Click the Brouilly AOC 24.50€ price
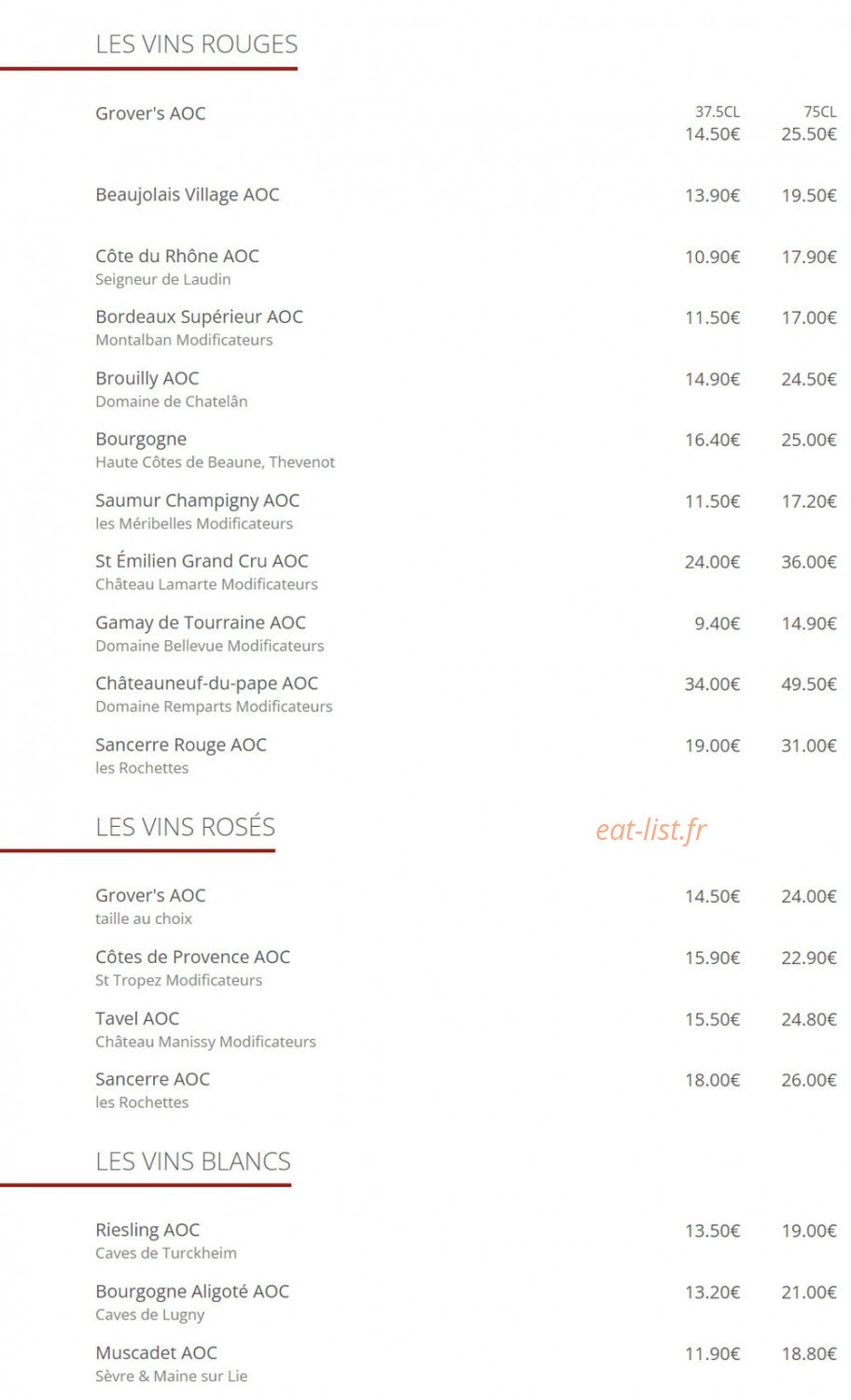 click(x=809, y=379)
